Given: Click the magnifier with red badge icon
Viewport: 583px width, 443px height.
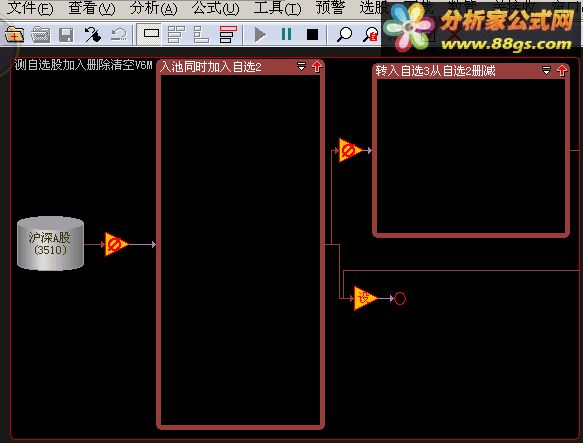Looking at the screenshot, I should (x=370, y=35).
